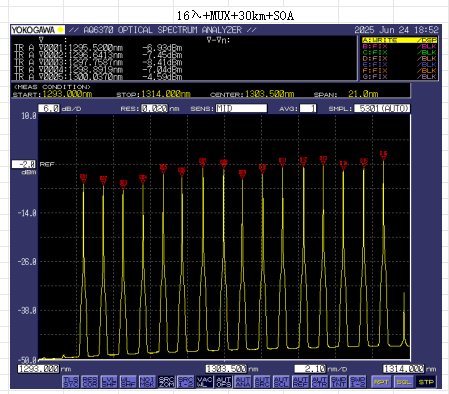Select trace B:FIX in trace list

click(399, 46)
